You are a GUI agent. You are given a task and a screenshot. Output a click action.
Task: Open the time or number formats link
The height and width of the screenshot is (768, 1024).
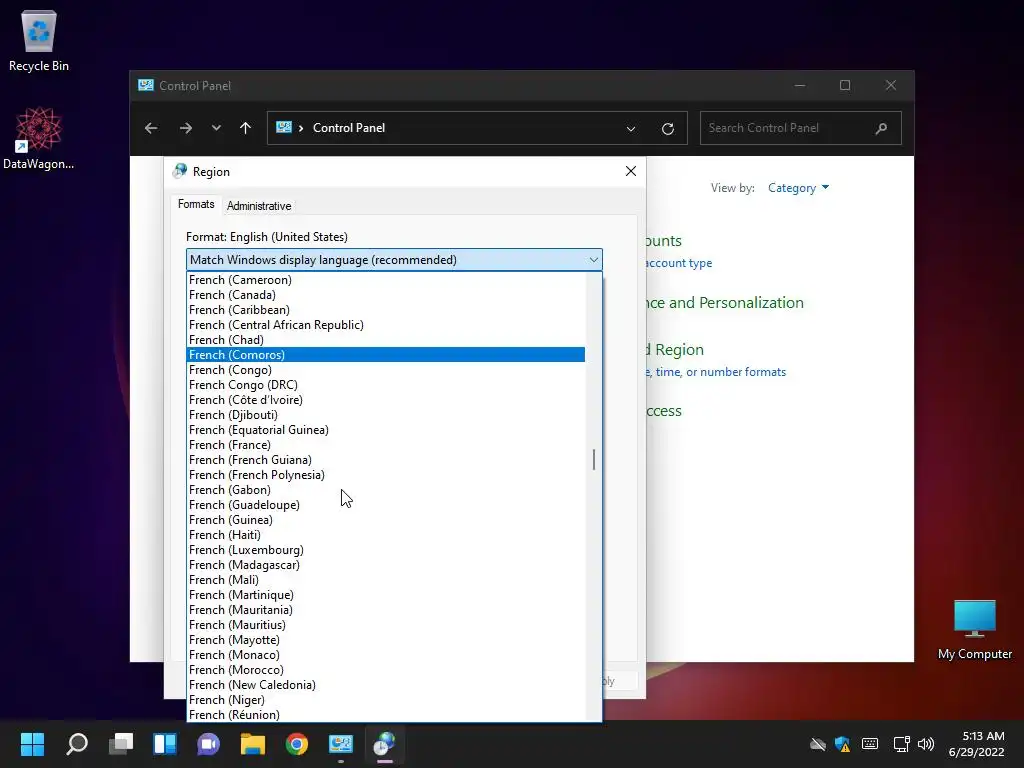click(716, 372)
